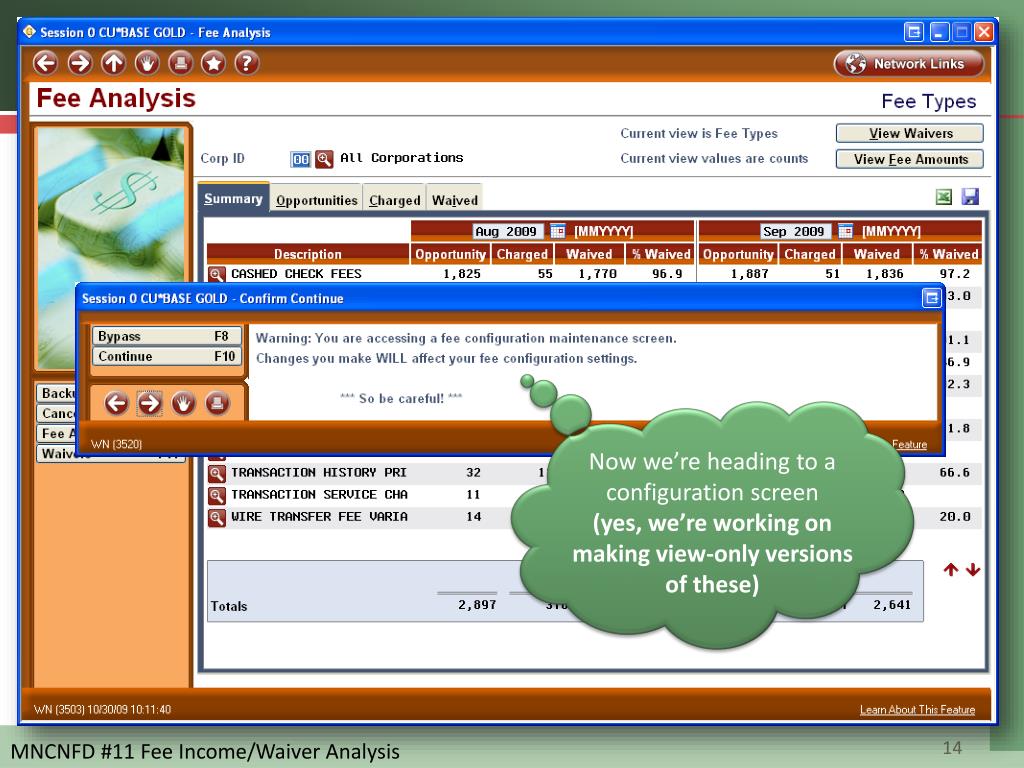Switch to Charged tab
The height and width of the screenshot is (768, 1024).
[x=394, y=200]
